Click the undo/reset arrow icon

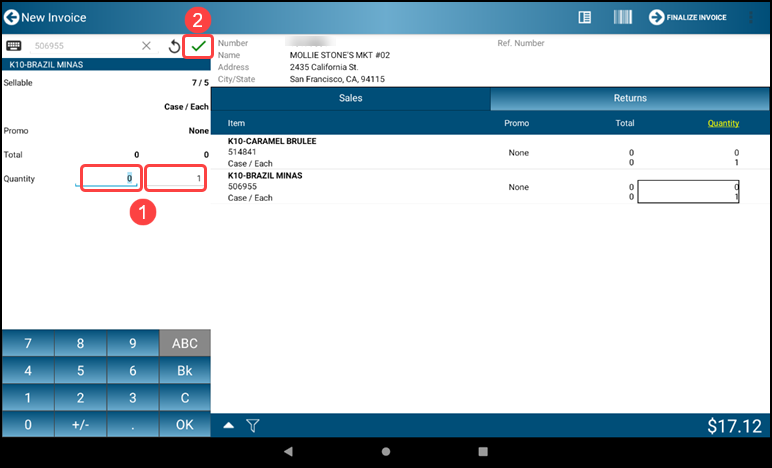click(174, 46)
